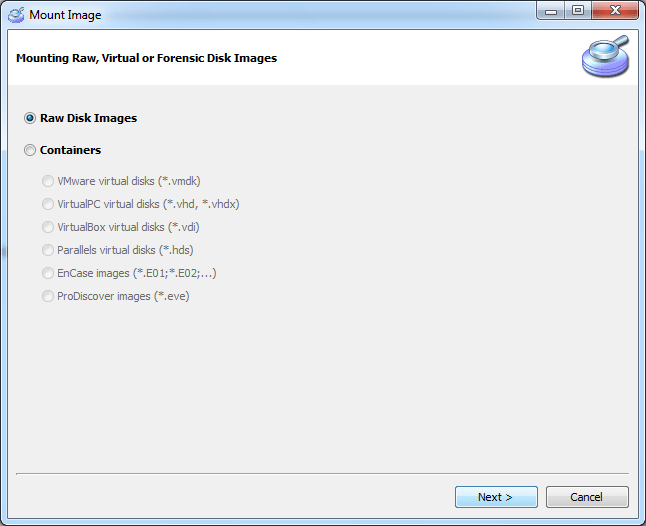Choose the VMware virtual disks (*.vmdk) radio button
The image size is (646, 526).
pos(48,182)
